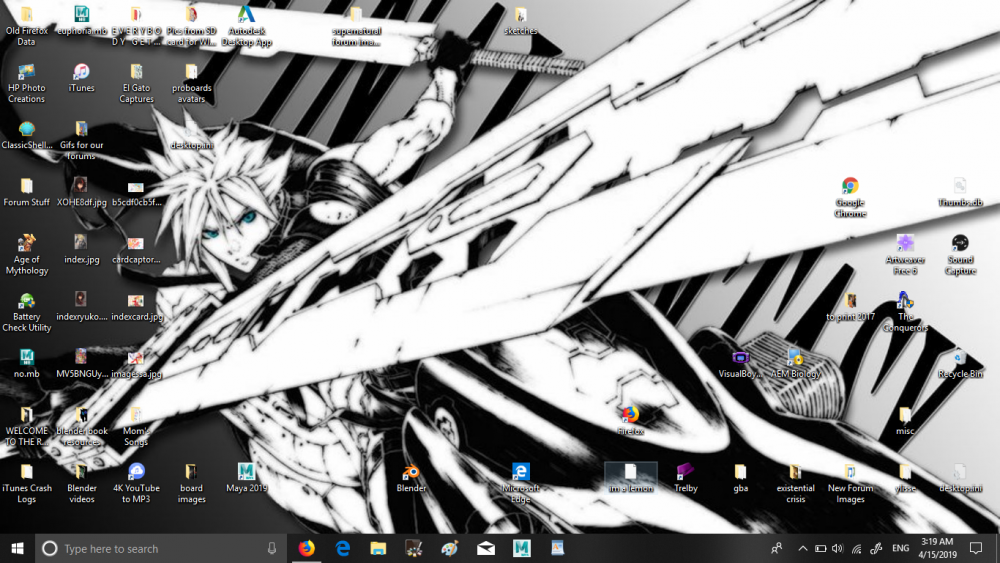The width and height of the screenshot is (1000, 563).
Task: Launch Google Chrome from the desktop
Action: click(x=850, y=197)
